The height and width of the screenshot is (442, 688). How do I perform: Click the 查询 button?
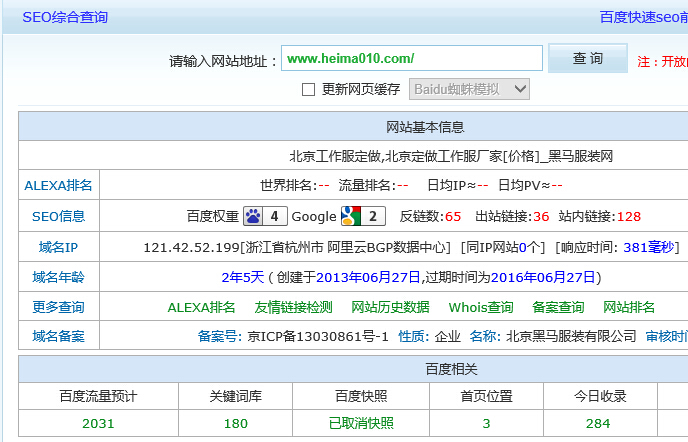point(588,58)
